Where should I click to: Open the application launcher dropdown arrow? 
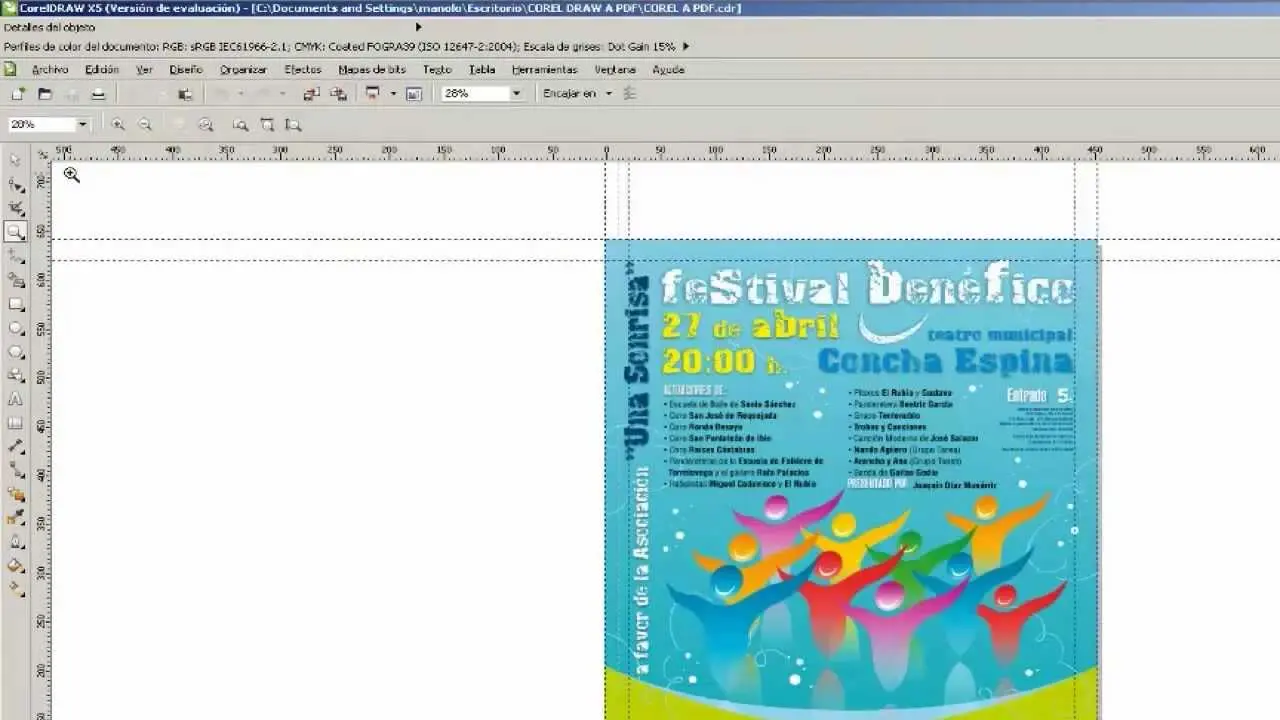[x=393, y=94]
